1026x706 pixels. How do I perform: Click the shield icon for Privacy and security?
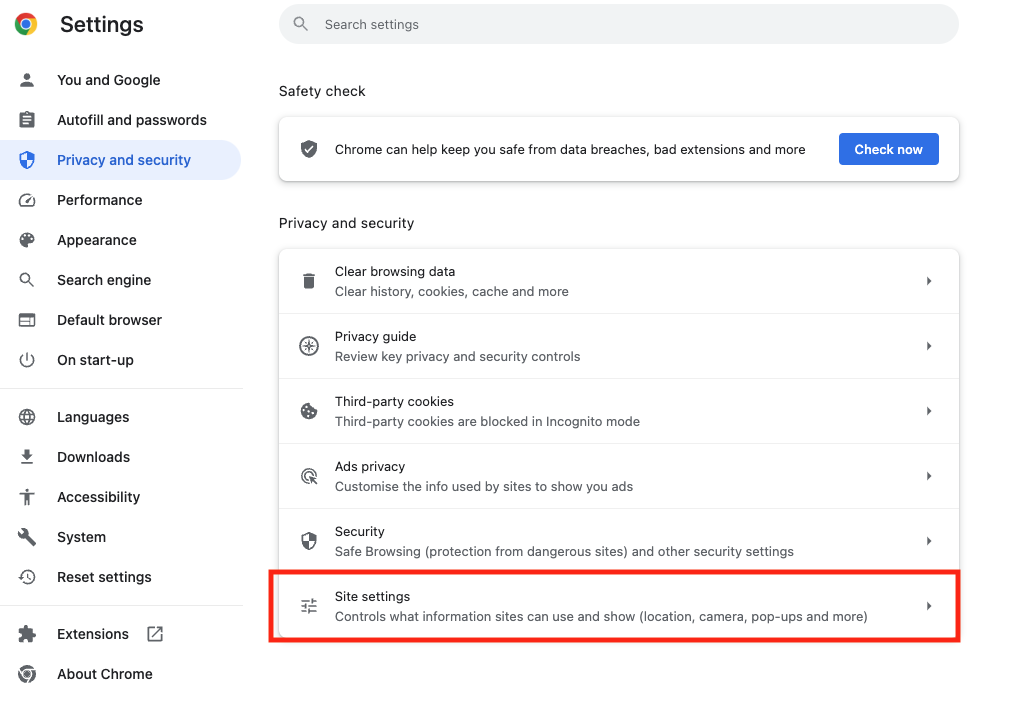27,160
